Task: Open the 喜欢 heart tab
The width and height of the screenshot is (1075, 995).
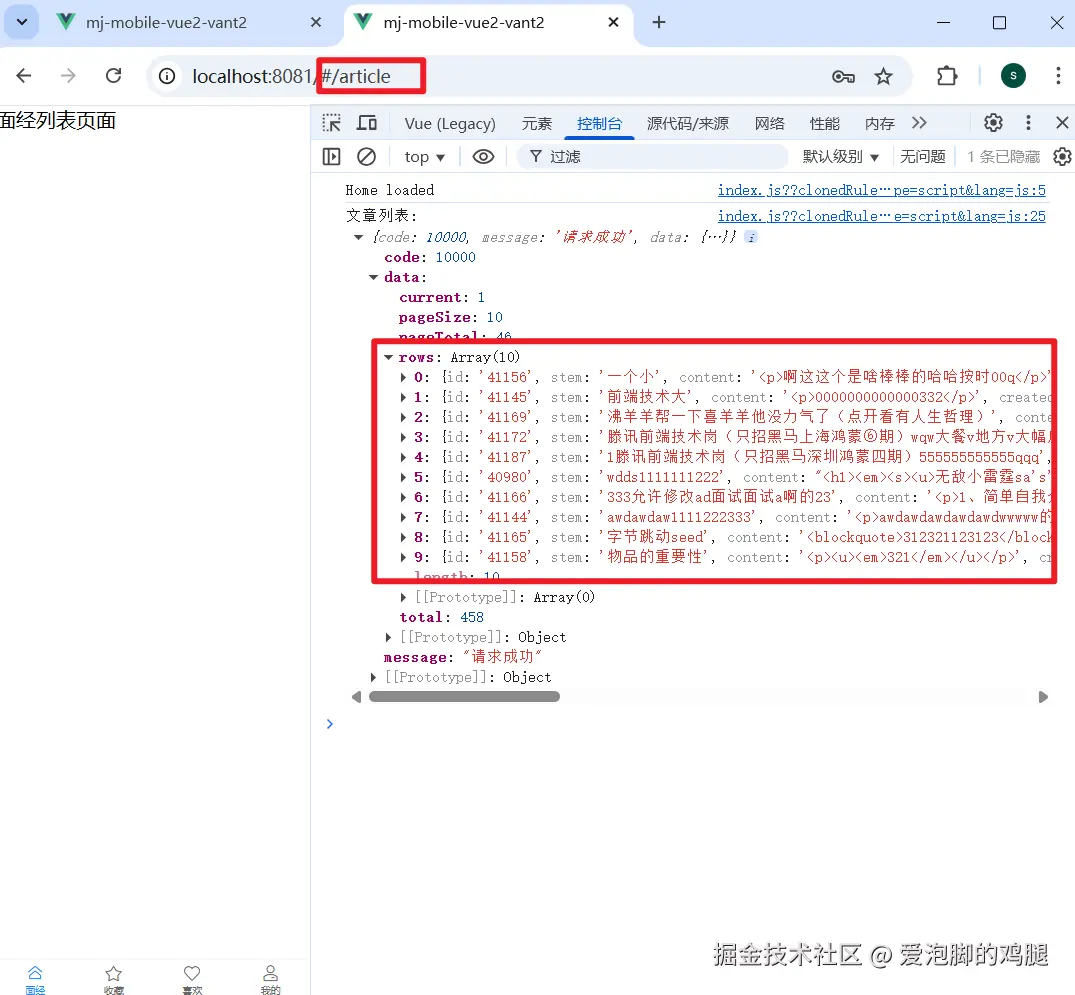Action: [x=192, y=979]
